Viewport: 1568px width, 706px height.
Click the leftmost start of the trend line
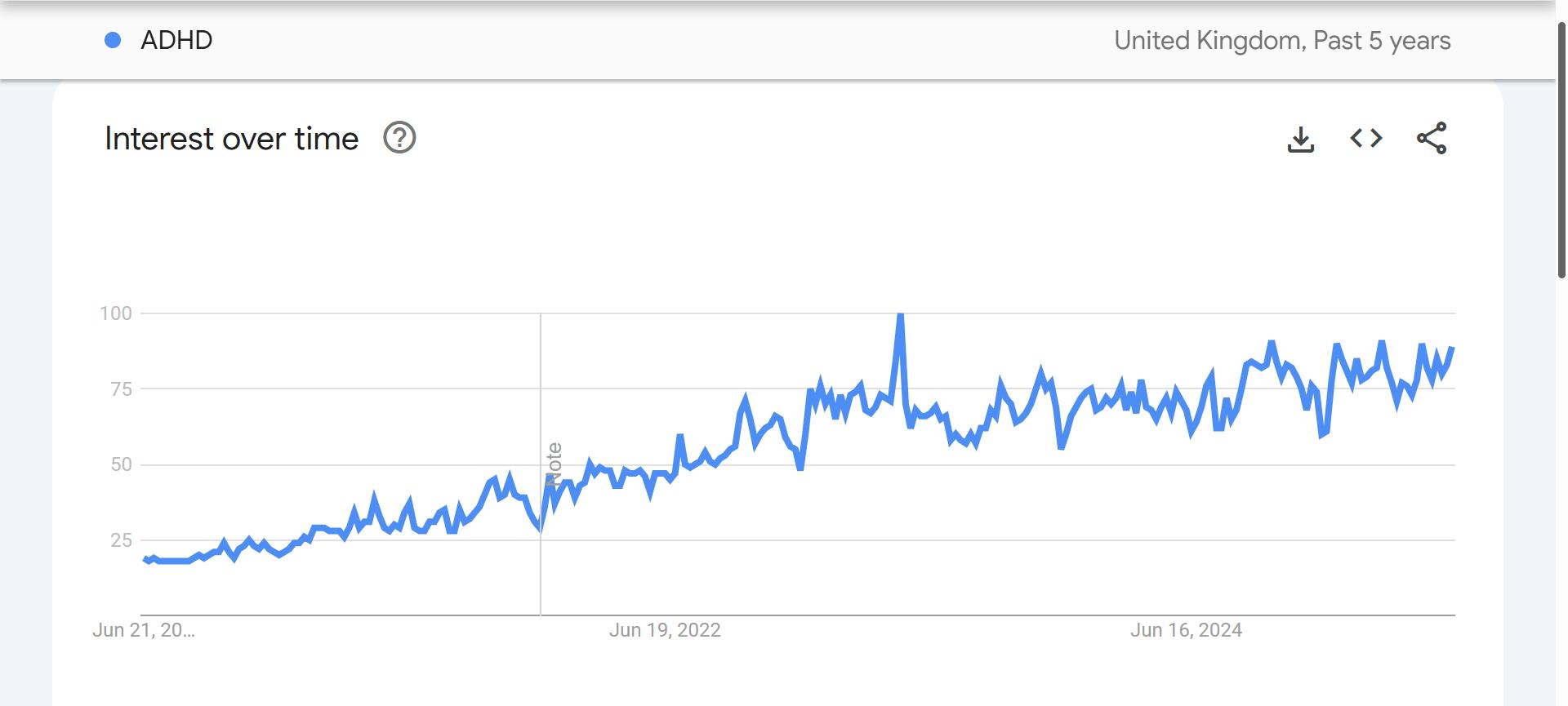point(145,559)
